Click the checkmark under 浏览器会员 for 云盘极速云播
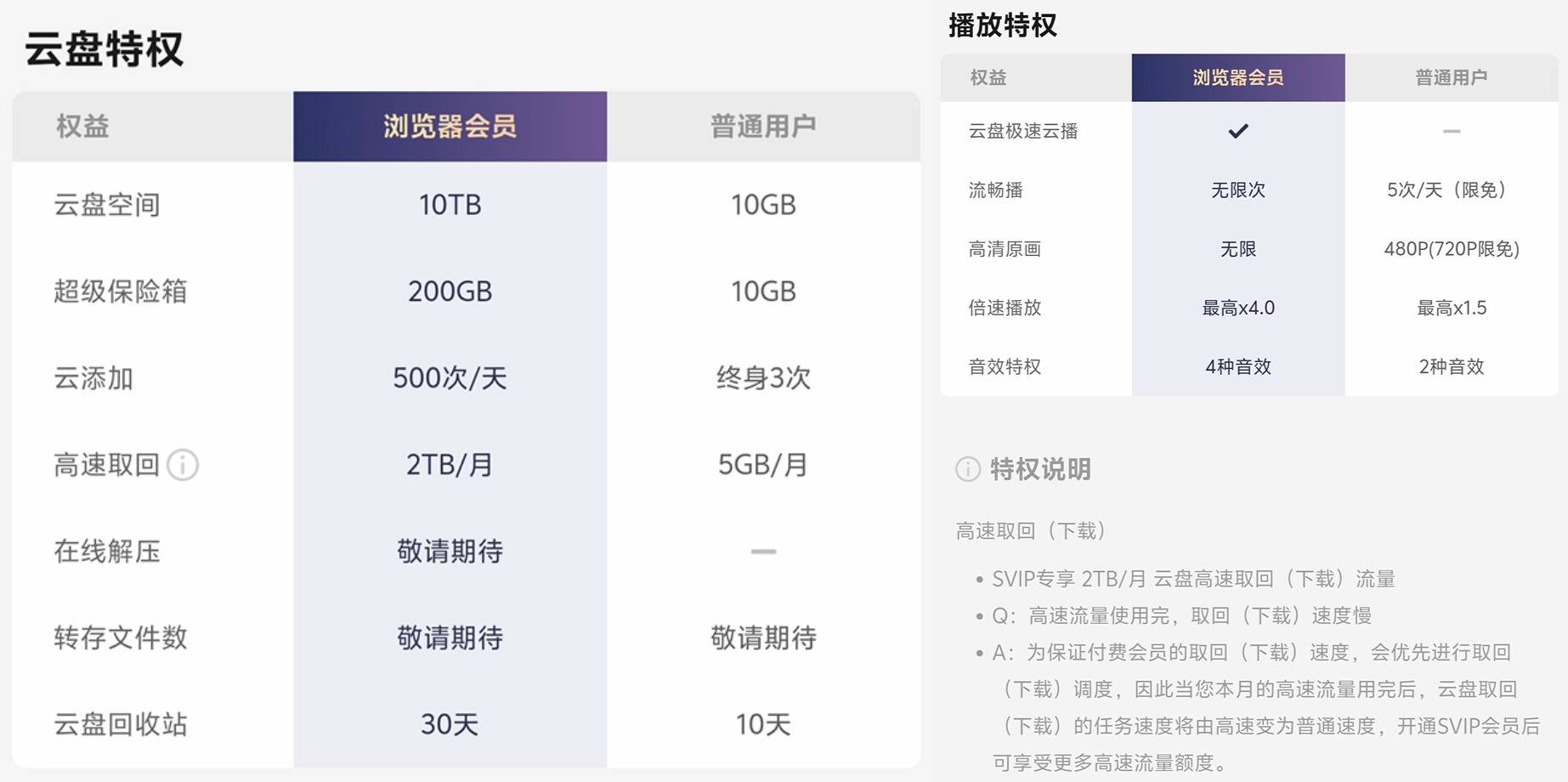This screenshot has height=782, width=1568. click(x=1238, y=131)
